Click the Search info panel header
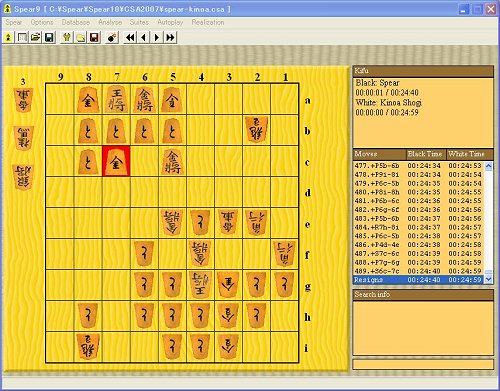 click(423, 295)
